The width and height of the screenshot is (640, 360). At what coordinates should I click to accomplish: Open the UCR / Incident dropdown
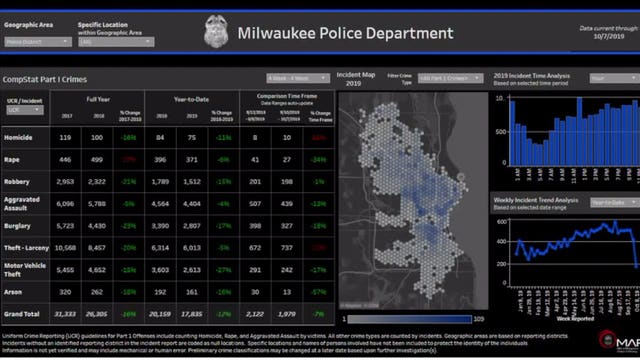click(25, 110)
